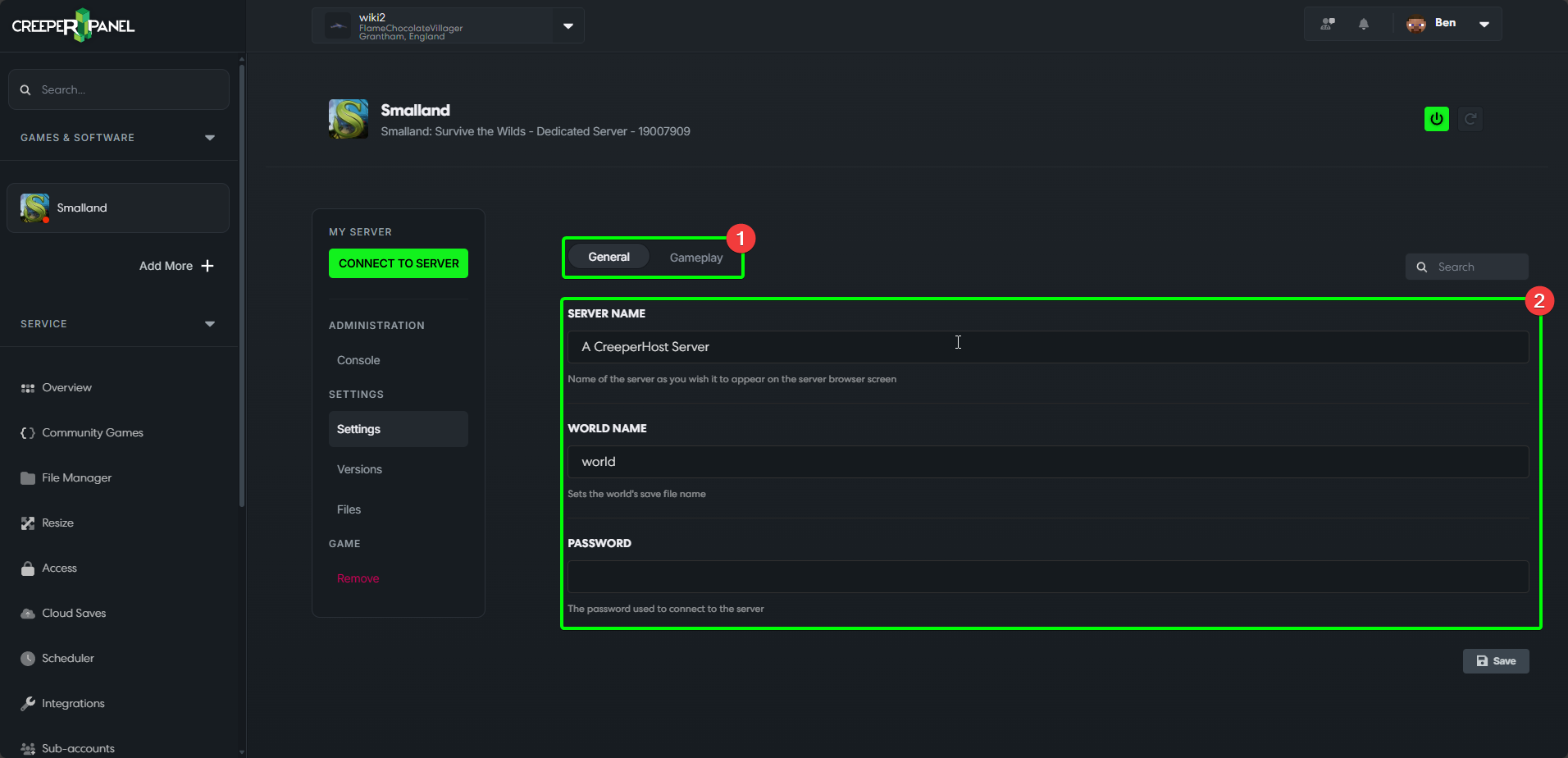Image resolution: width=1568 pixels, height=758 pixels.
Task: Click the Remove game link
Action: [x=358, y=578]
